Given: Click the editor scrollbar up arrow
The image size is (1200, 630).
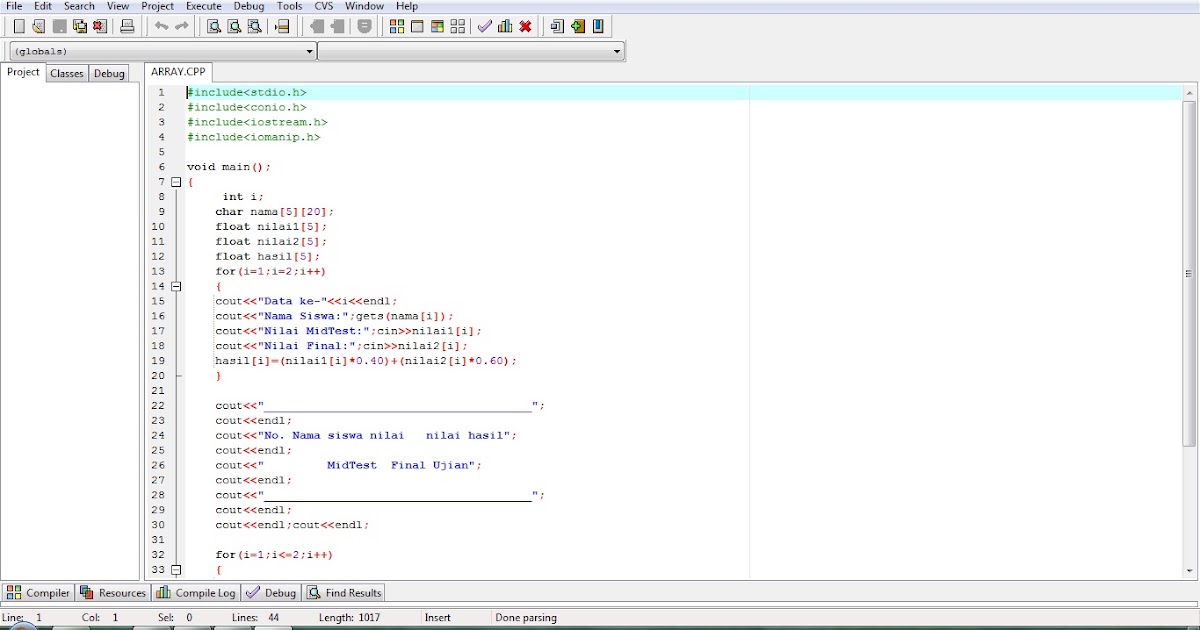Looking at the screenshot, I should pyautogui.click(x=1190, y=92).
